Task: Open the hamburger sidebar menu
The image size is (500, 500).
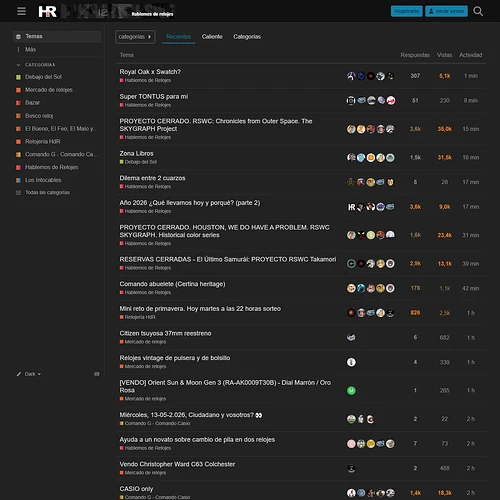Action: click(21, 11)
